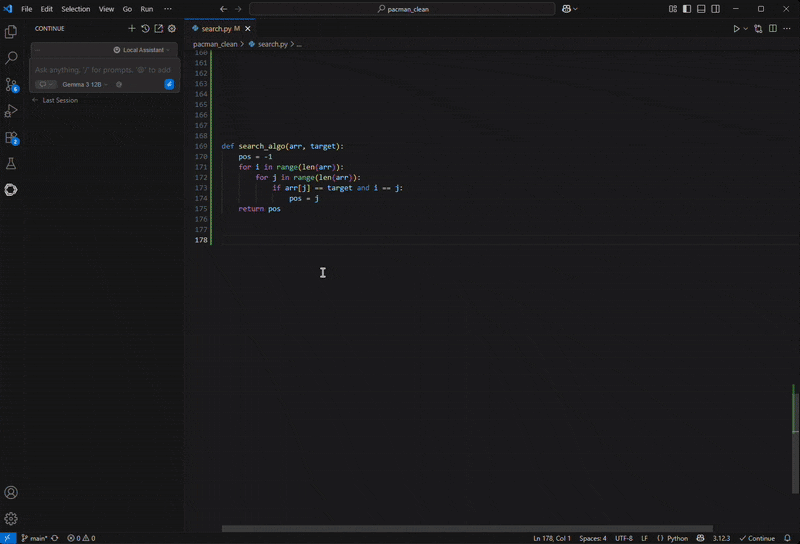Click the Last Session link
Image resolution: width=800 pixels, height=544 pixels.
tap(59, 101)
